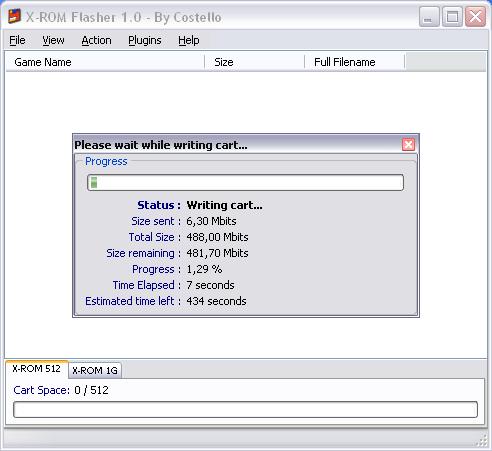Click the resize grip in status bar corner
492x451 pixels.
(x=481, y=440)
